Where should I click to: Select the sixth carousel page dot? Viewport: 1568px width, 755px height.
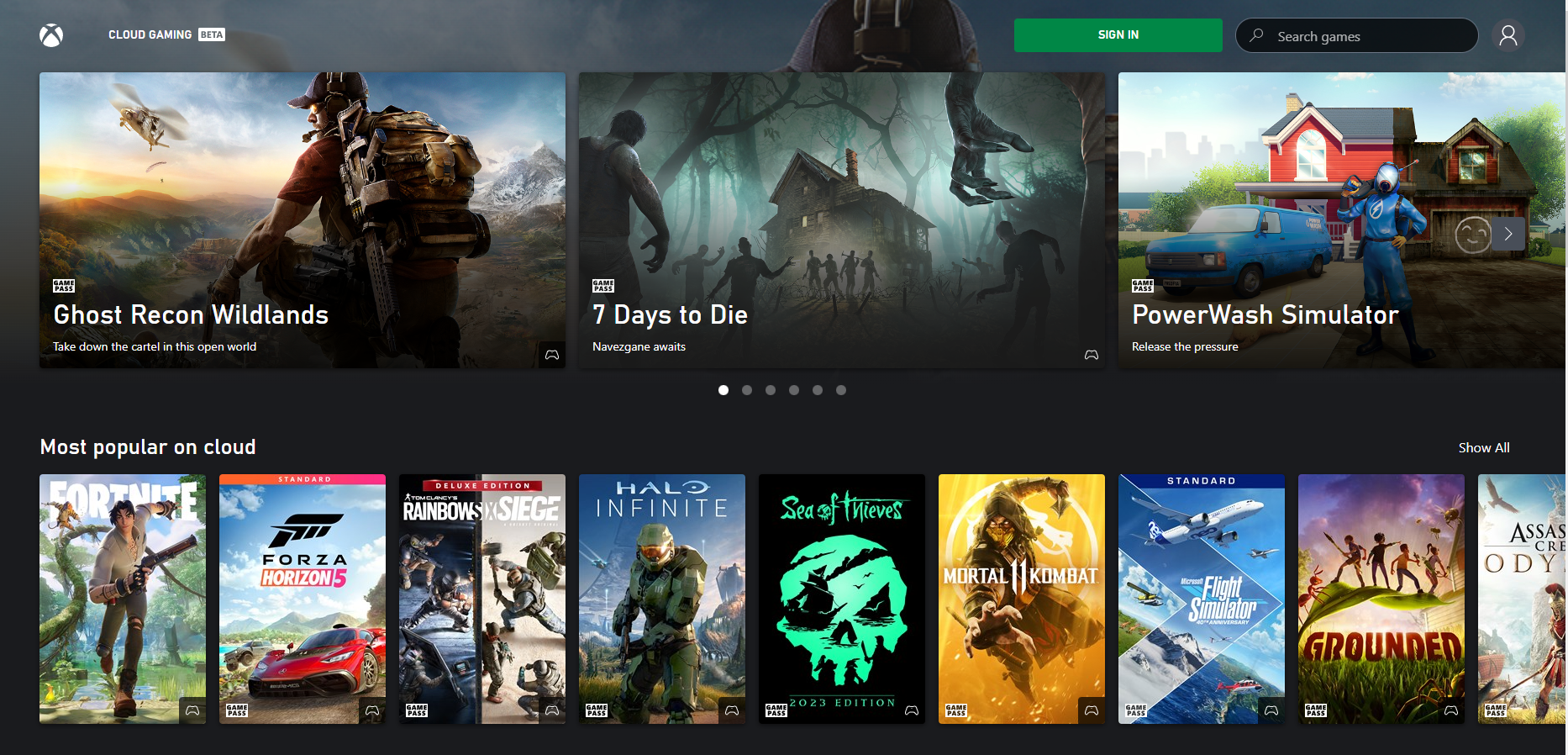(x=841, y=390)
